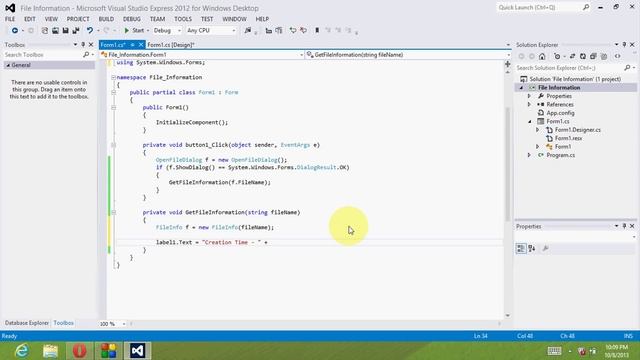This screenshot has width=640, height=360.
Task: Click the Pending Changes Filter icon
Action: click(557, 56)
